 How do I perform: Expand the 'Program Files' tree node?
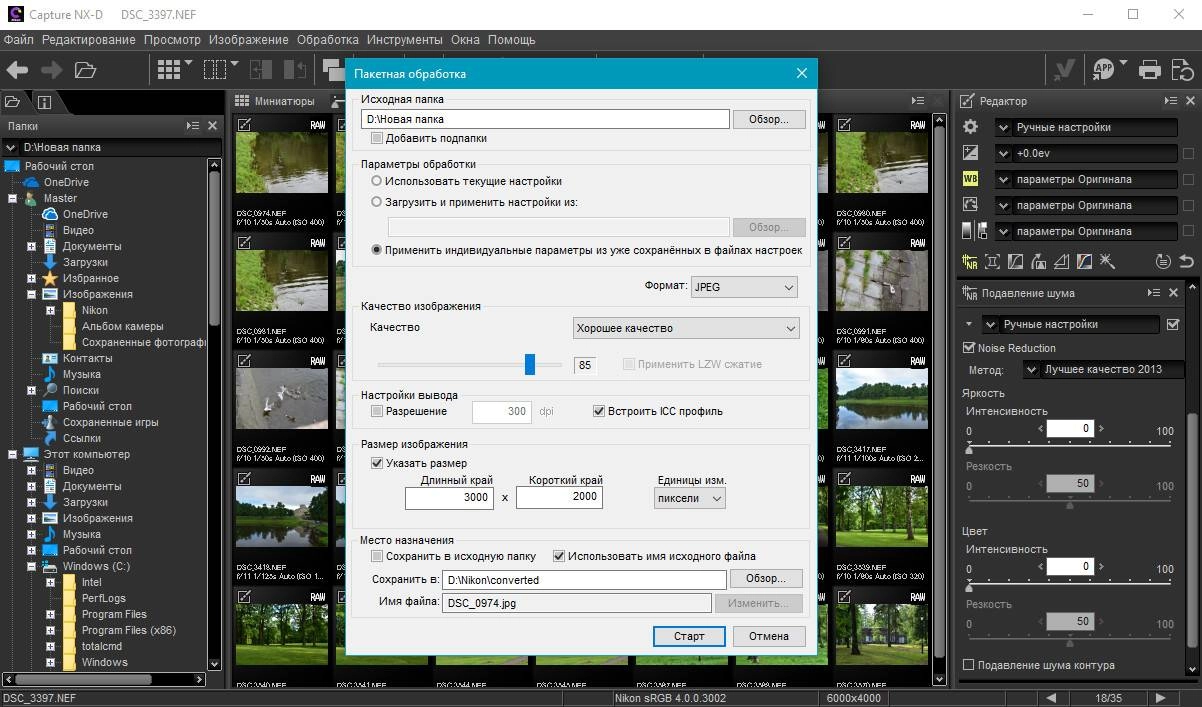49,614
